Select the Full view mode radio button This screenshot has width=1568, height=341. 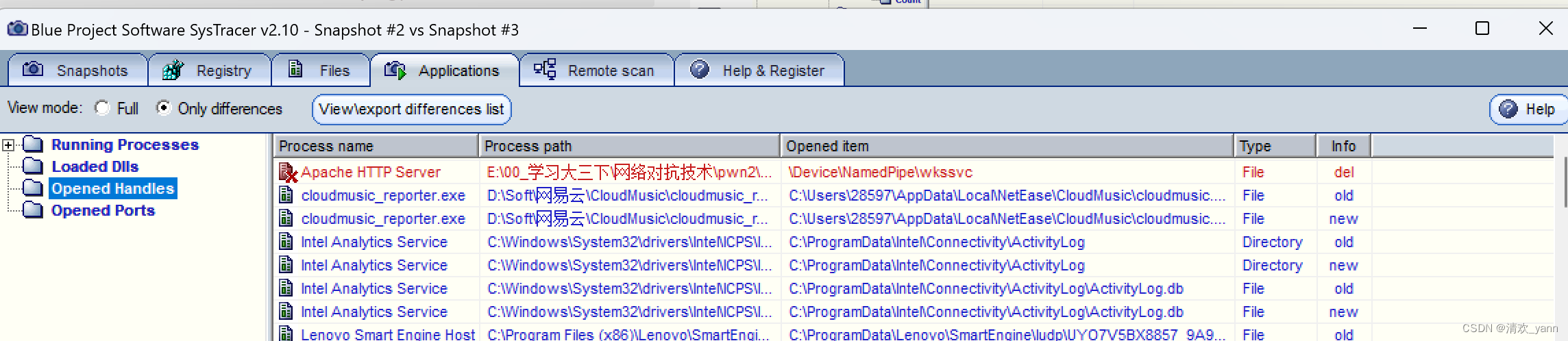click(x=102, y=108)
